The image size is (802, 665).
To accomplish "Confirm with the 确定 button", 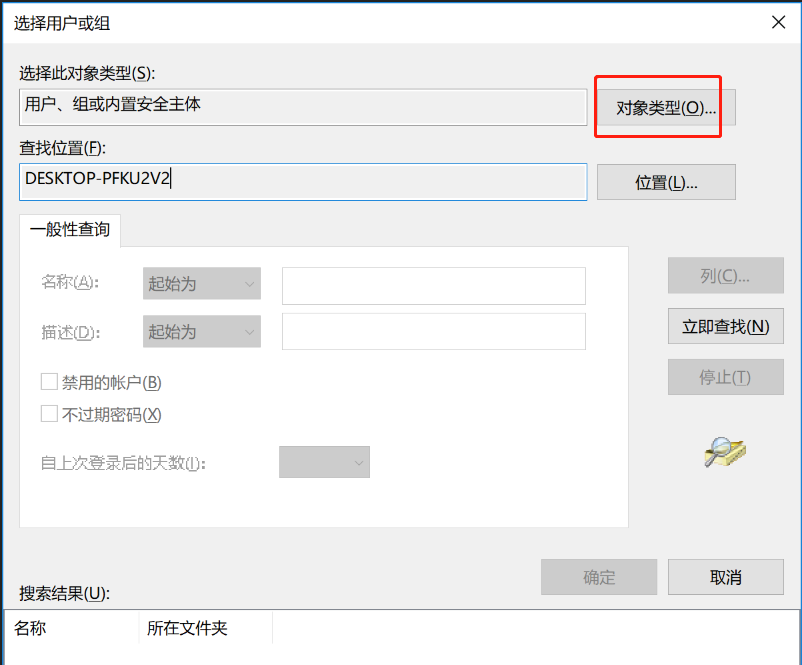I will pyautogui.click(x=599, y=577).
